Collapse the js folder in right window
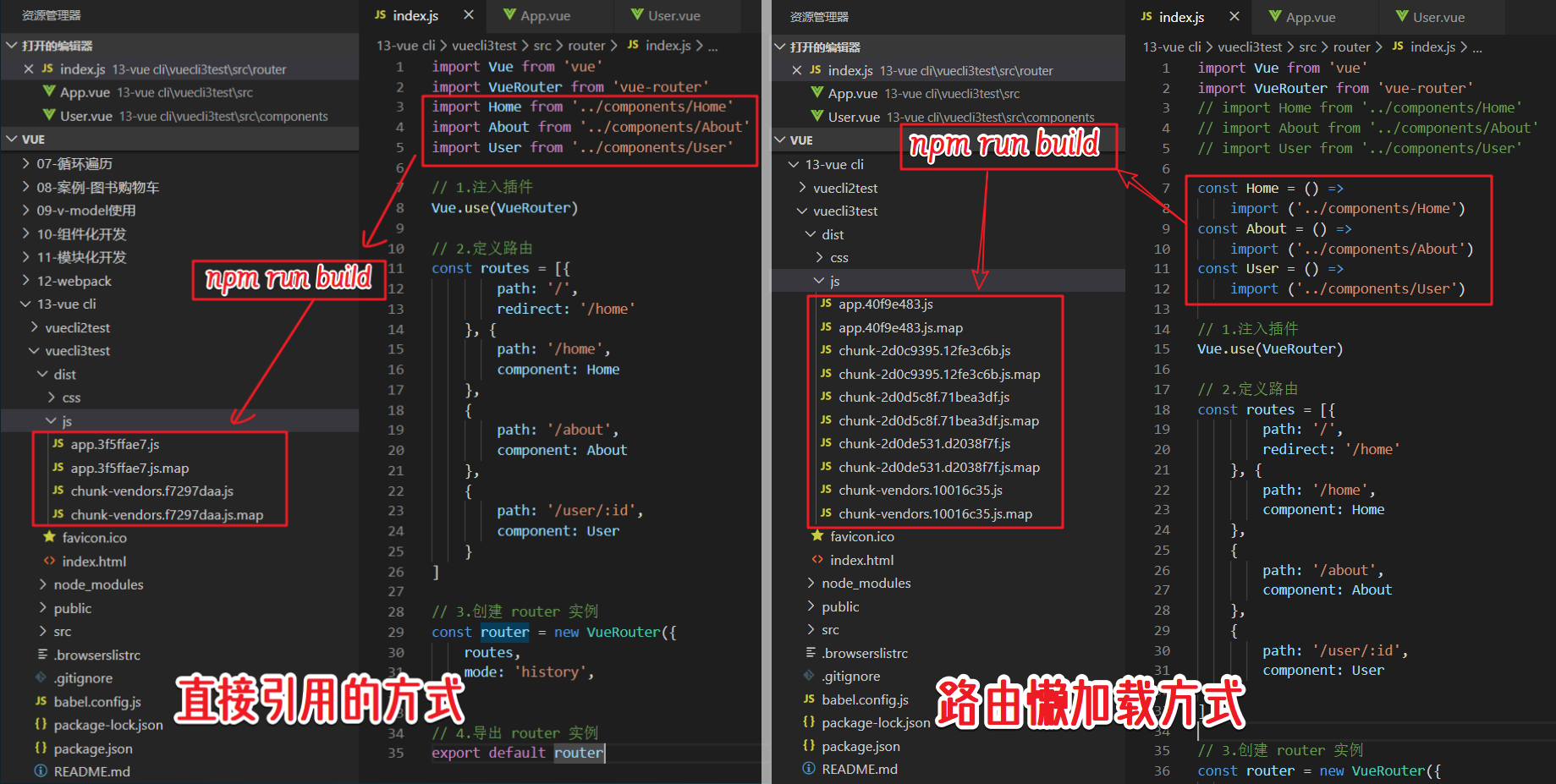This screenshot has height=784, width=1556. click(x=820, y=281)
